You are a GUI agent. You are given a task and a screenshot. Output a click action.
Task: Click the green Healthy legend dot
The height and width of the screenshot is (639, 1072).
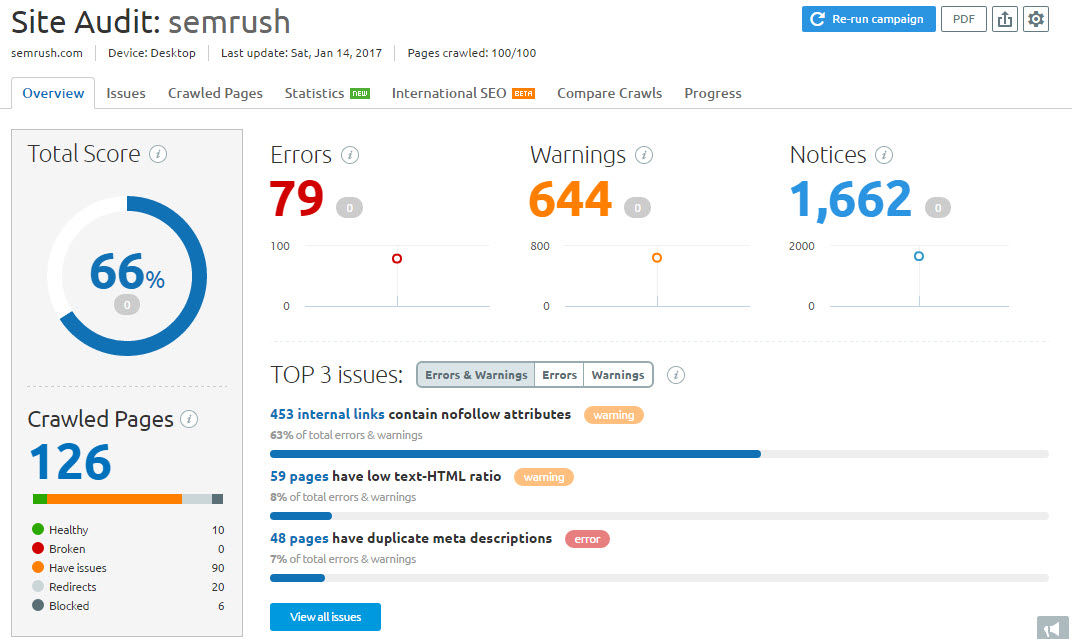click(x=38, y=529)
